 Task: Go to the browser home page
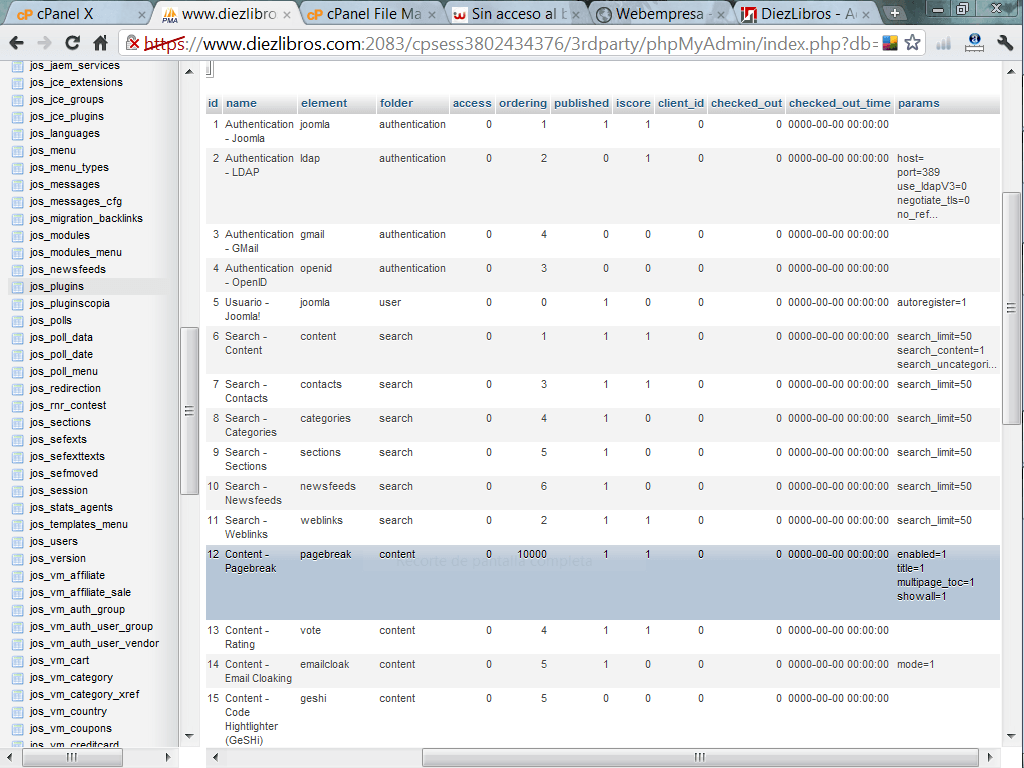pos(100,43)
